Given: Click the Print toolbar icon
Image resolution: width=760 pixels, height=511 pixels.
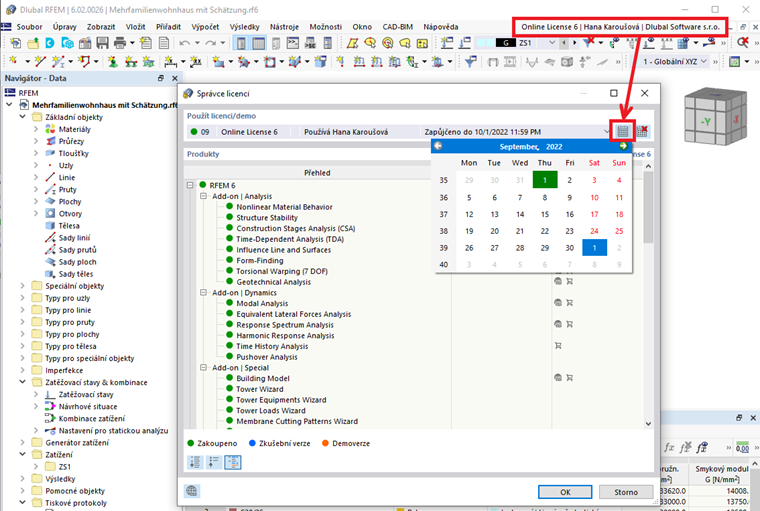Looking at the screenshot, I should tap(120, 43).
